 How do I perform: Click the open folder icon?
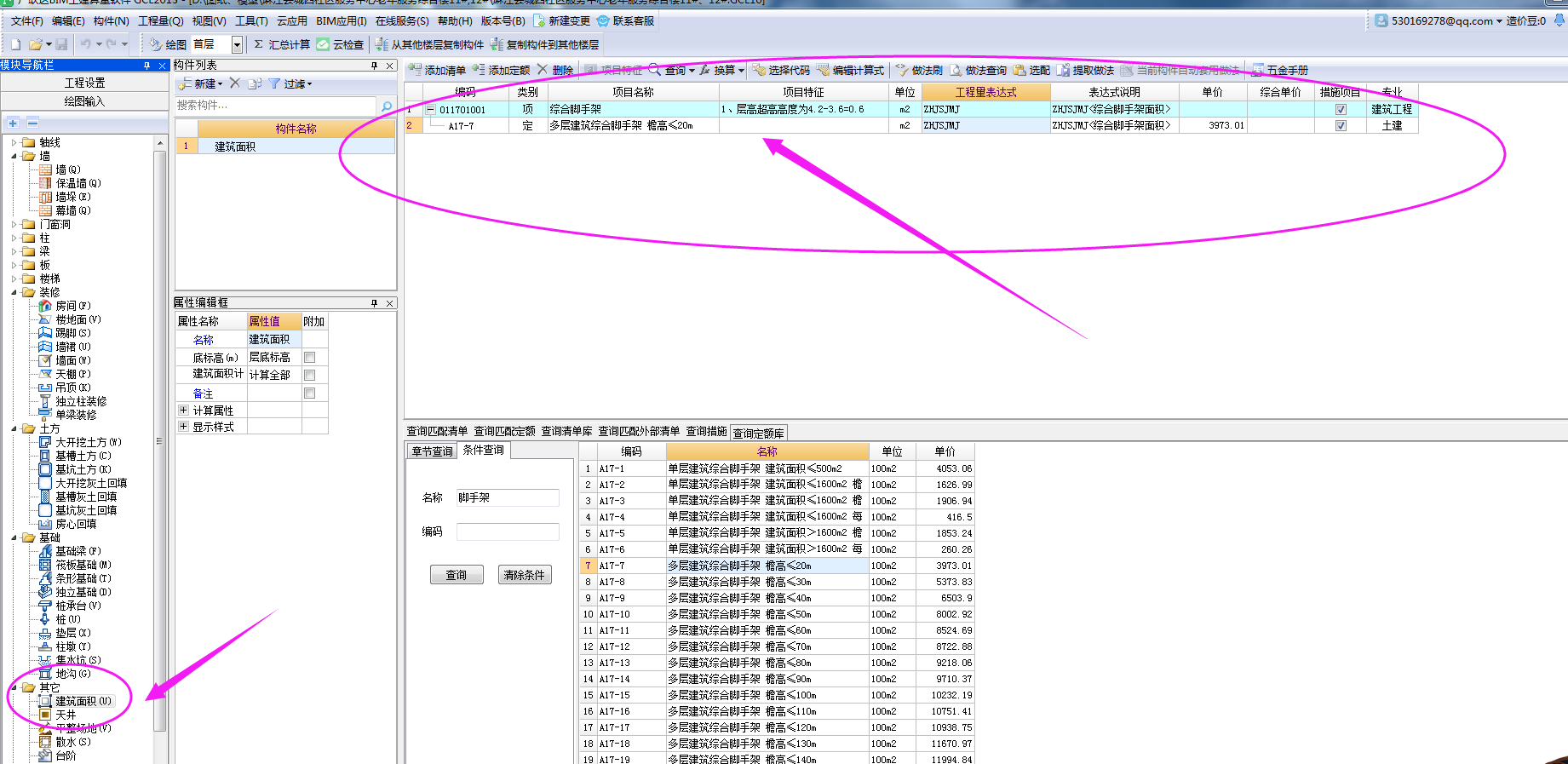tap(35, 44)
